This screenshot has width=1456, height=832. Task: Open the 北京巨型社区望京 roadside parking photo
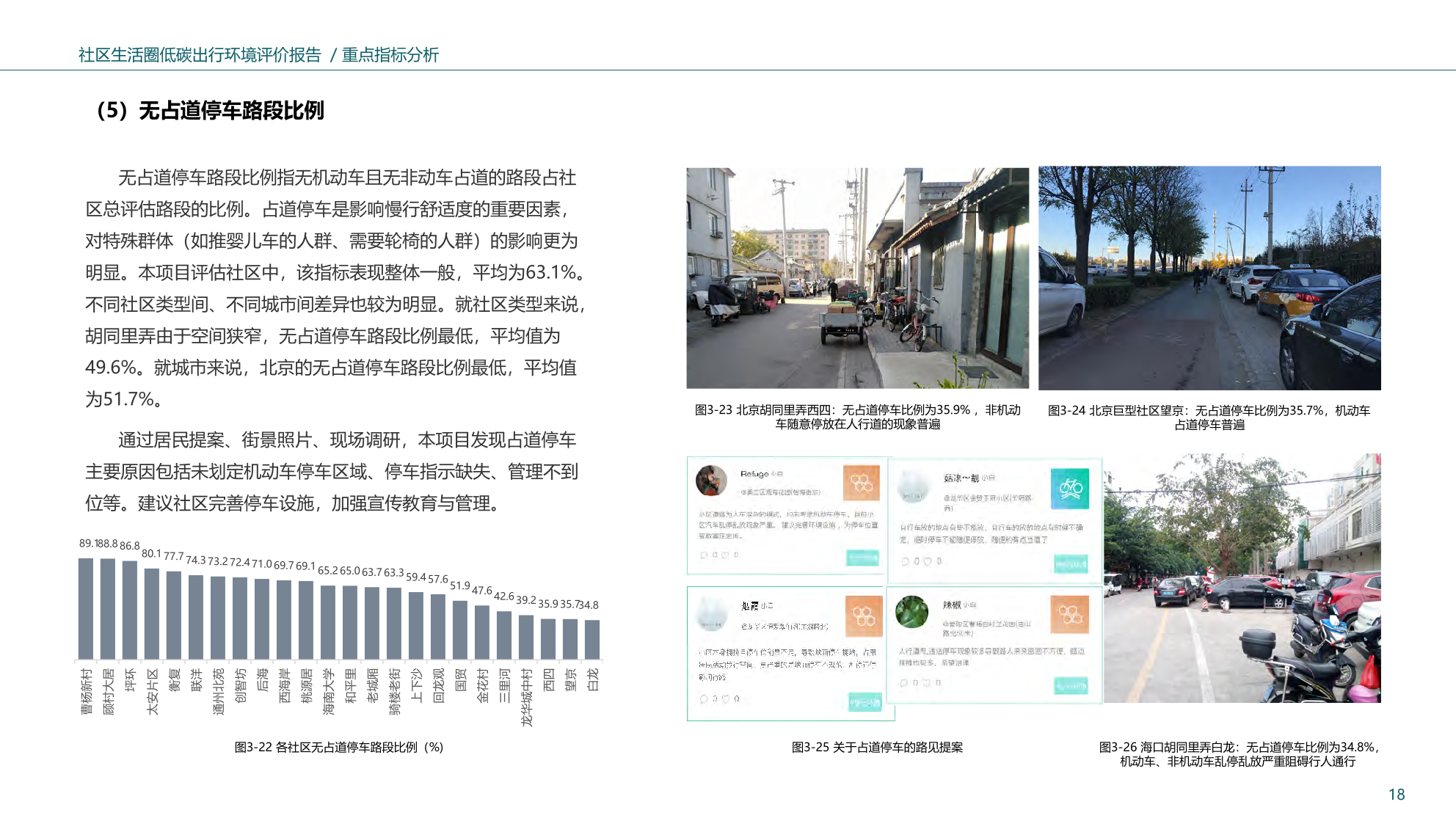1209,278
